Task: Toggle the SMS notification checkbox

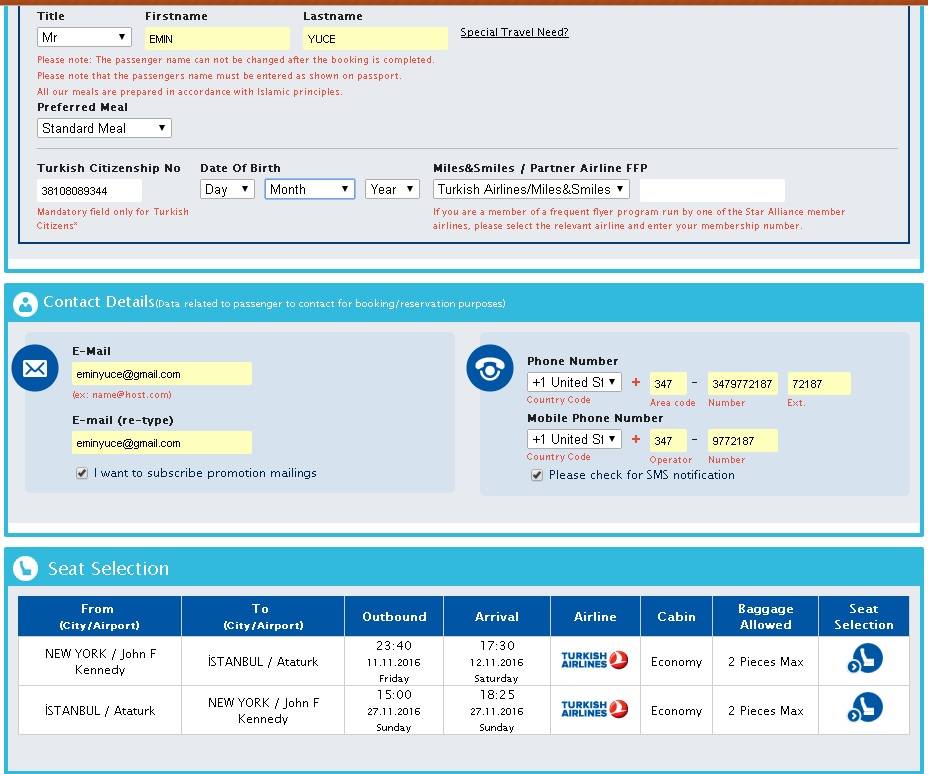Action: click(x=537, y=475)
